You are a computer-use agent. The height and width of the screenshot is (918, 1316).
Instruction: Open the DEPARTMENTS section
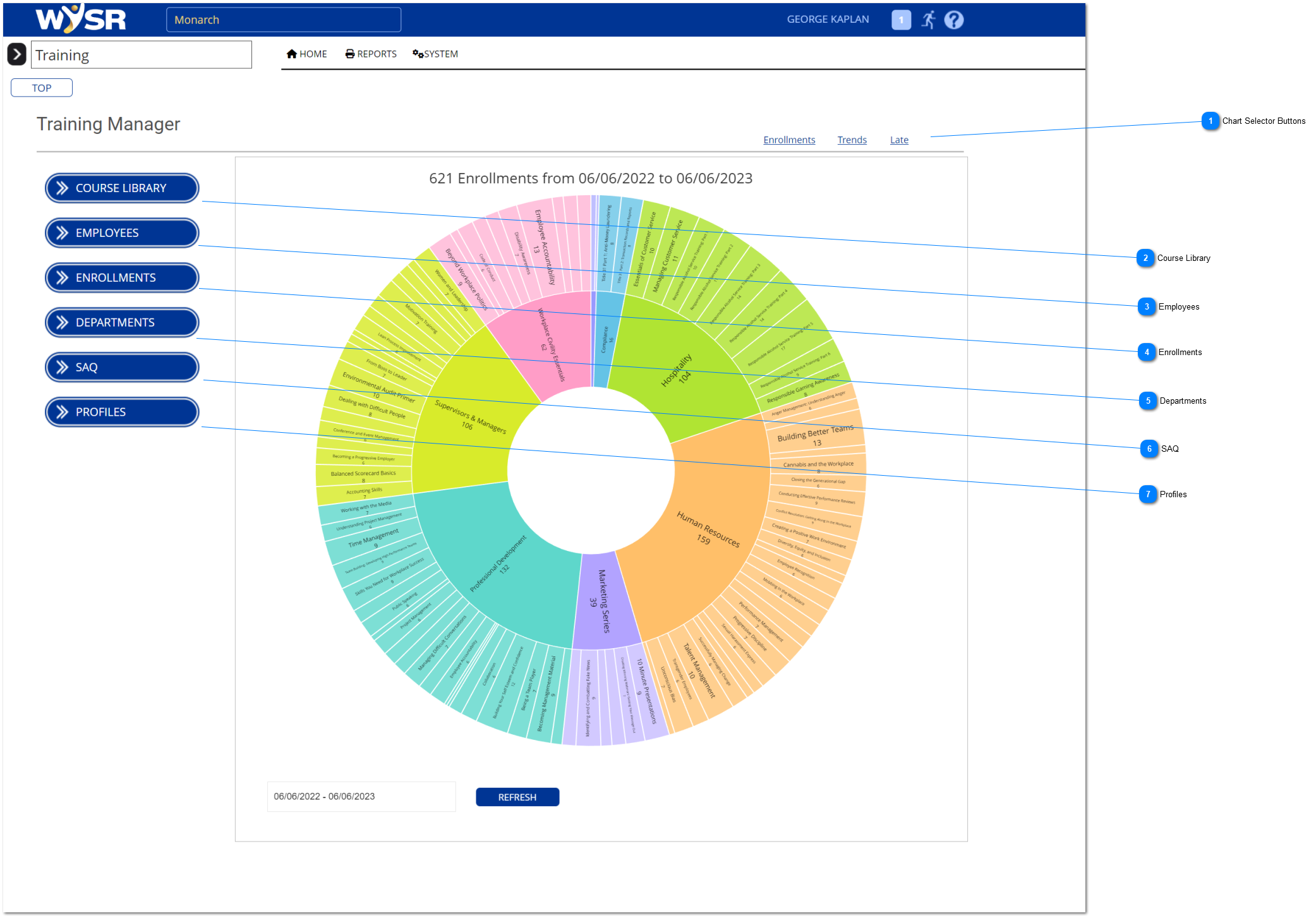[x=122, y=323]
